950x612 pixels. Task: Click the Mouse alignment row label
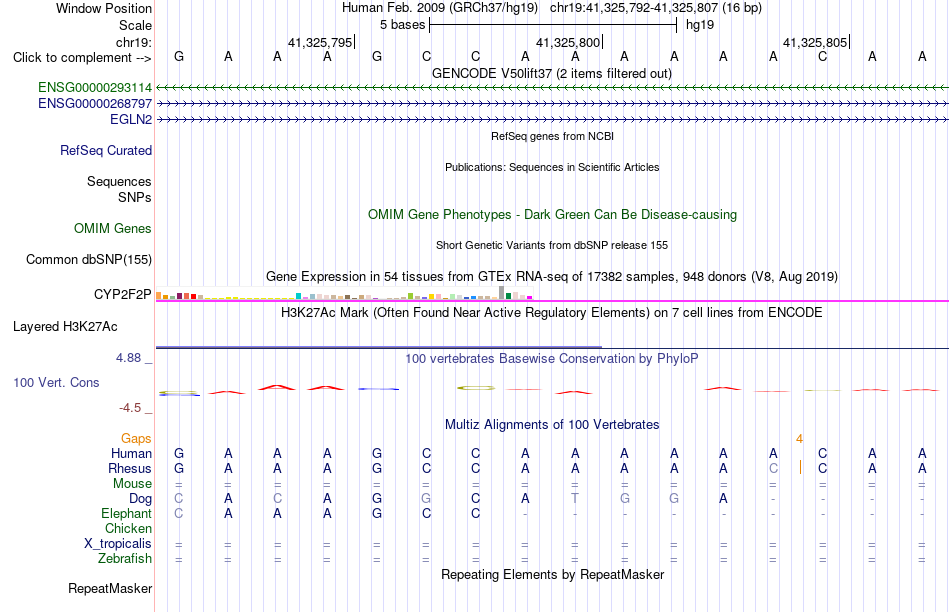click(132, 484)
